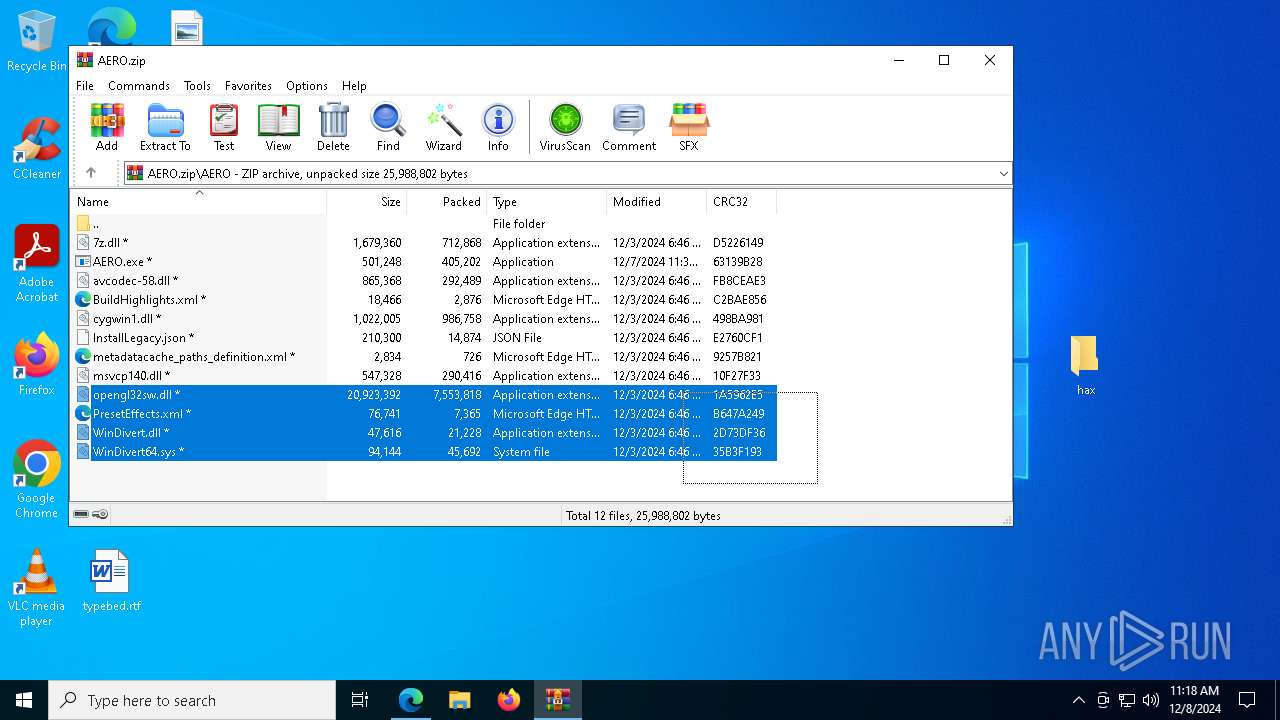Open the Favorites menu

click(248, 86)
